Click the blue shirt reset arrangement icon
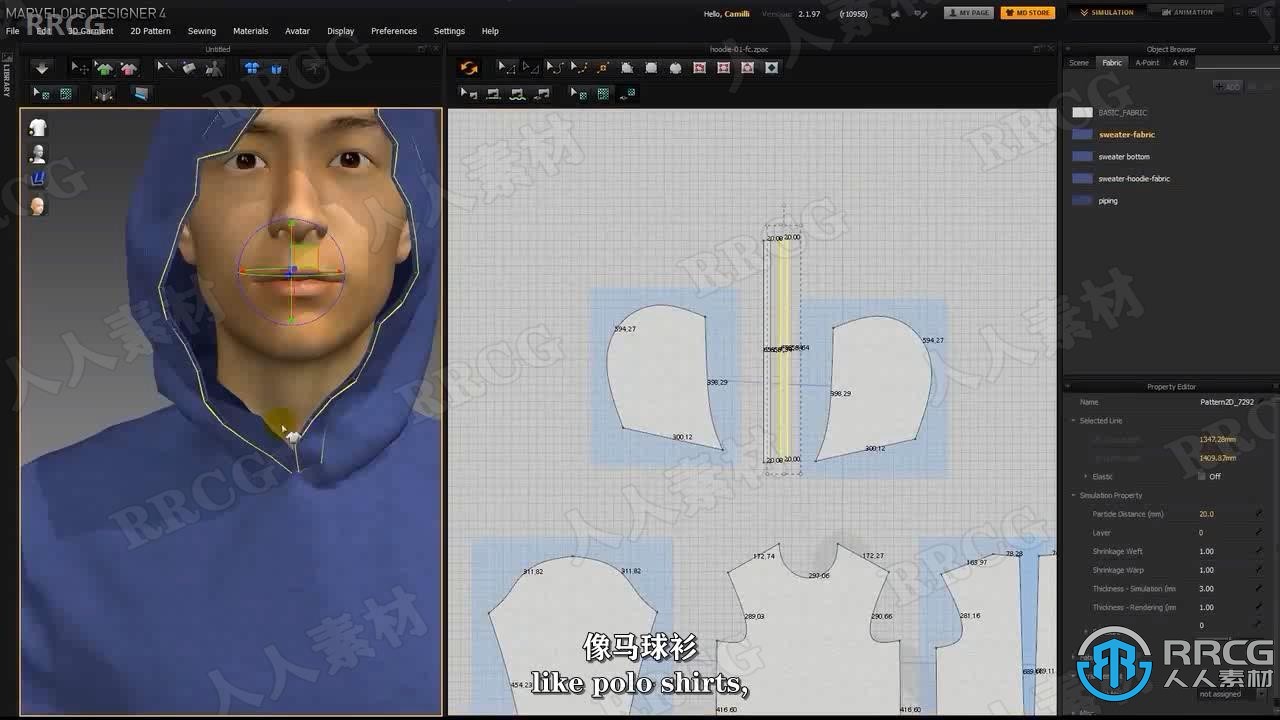The width and height of the screenshot is (1280, 720). click(x=252, y=68)
